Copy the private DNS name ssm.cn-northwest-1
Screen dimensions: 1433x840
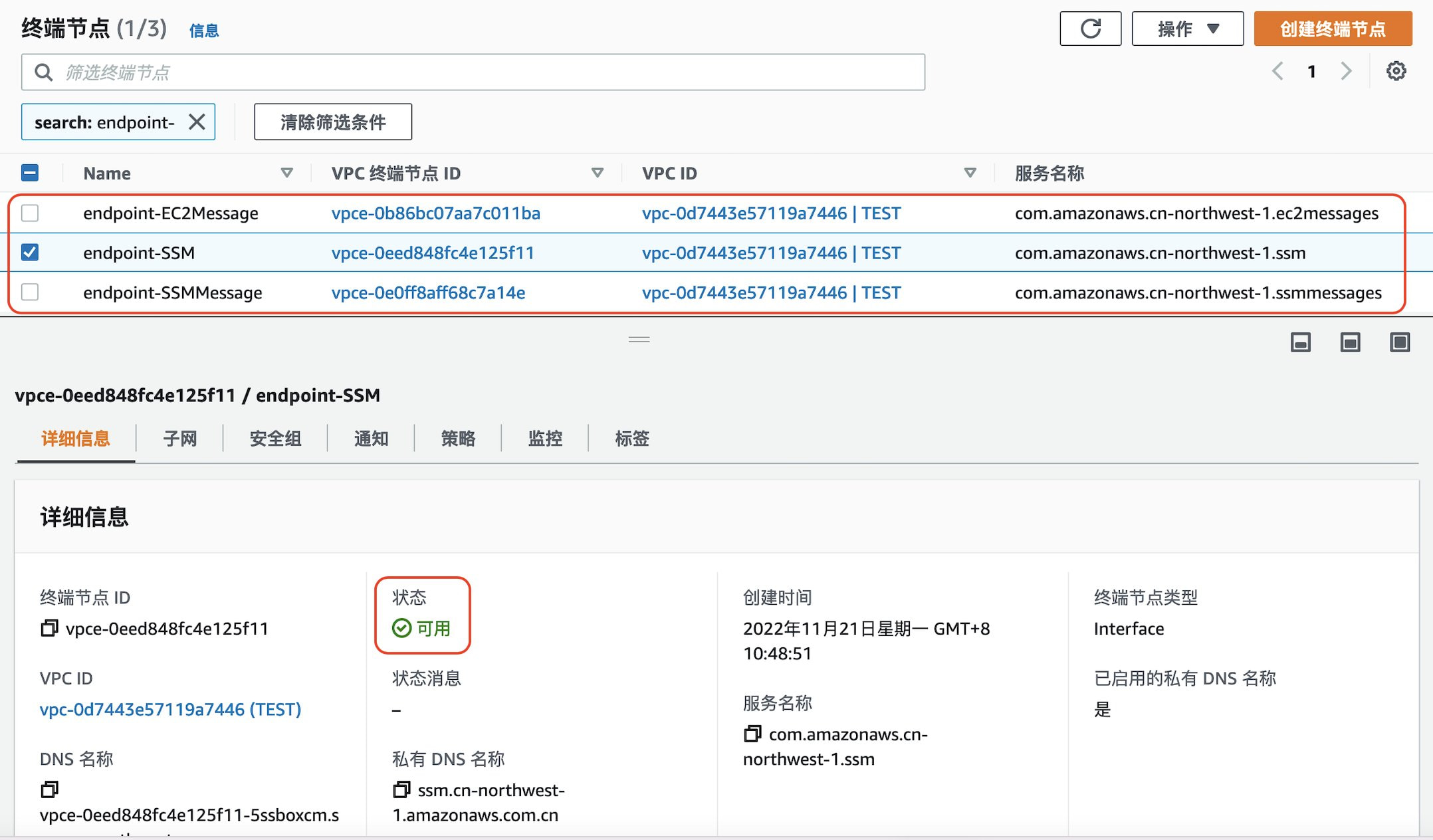click(401, 789)
